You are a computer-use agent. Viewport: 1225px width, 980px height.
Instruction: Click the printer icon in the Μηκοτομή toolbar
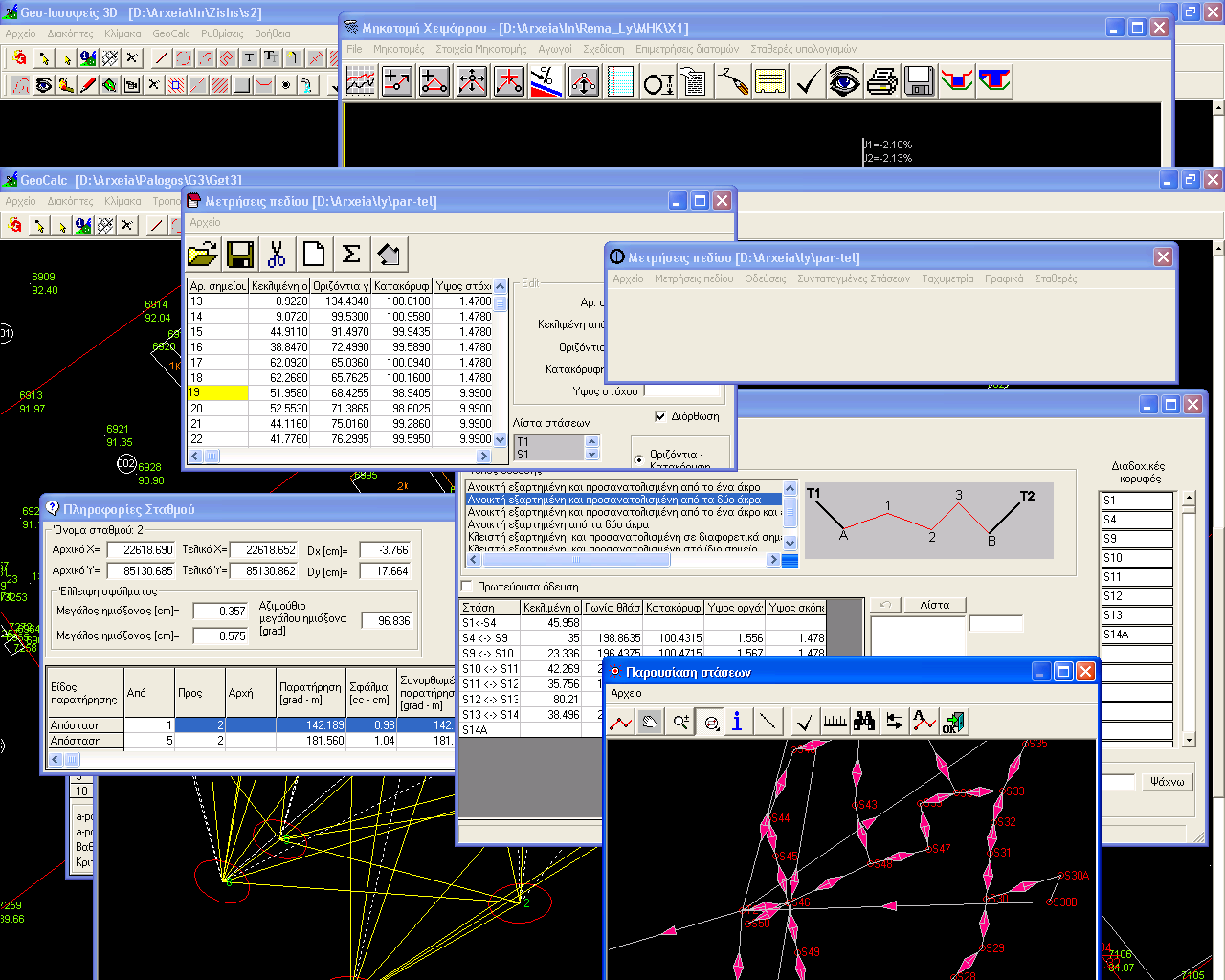[881, 82]
